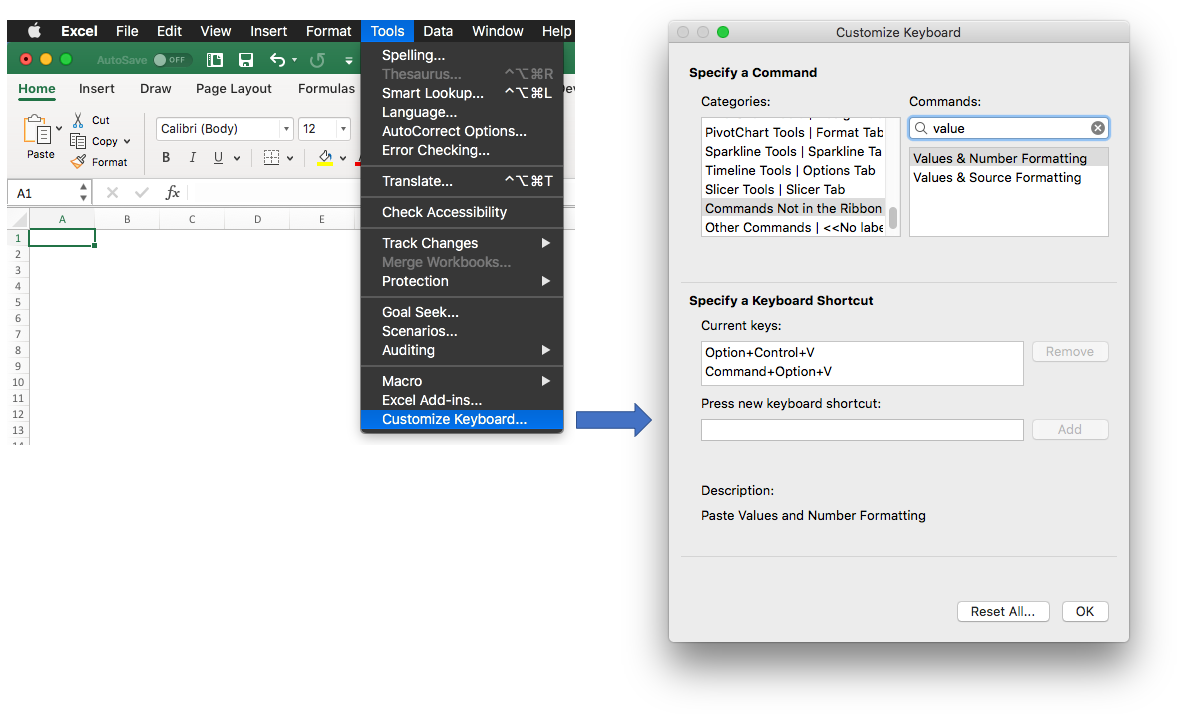
Task: Expand the Borders dropdown arrow
Action: [x=290, y=158]
